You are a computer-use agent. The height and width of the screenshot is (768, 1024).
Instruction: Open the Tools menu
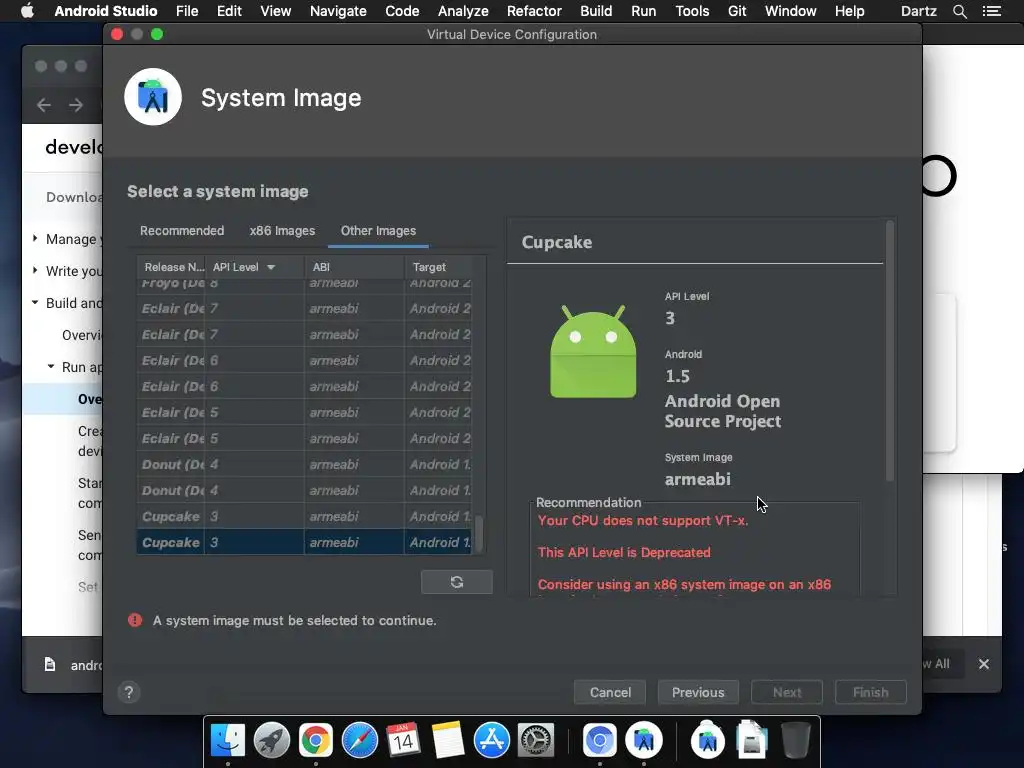coord(692,11)
